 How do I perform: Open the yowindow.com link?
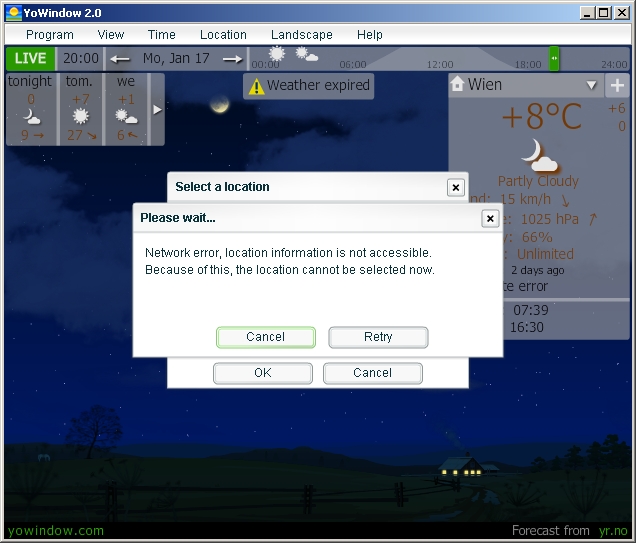click(x=56, y=530)
